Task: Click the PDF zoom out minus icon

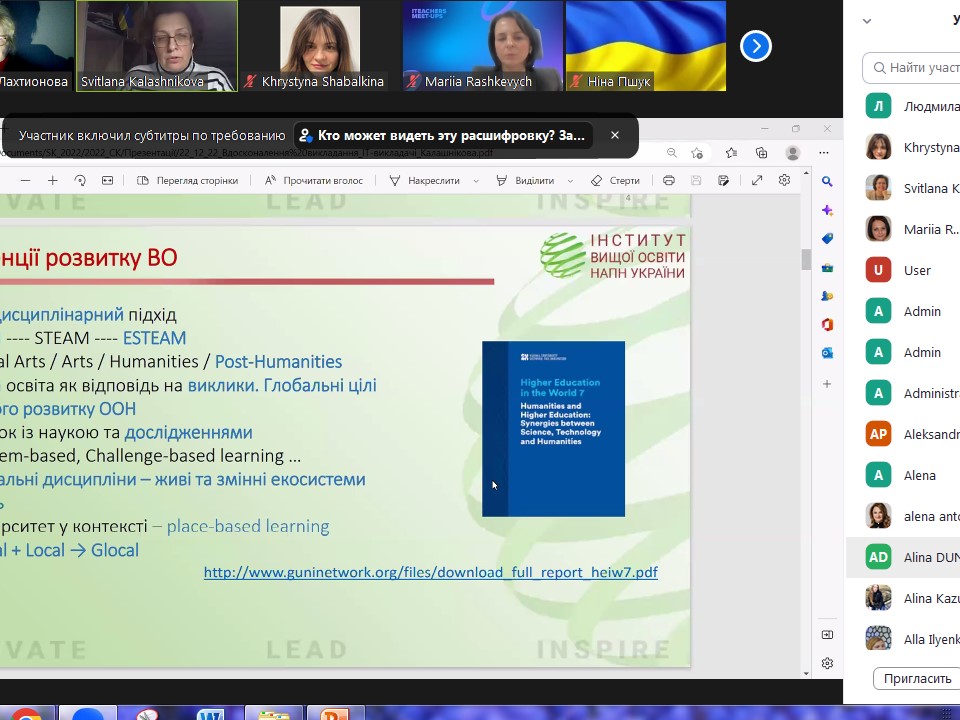Action: 26,181
